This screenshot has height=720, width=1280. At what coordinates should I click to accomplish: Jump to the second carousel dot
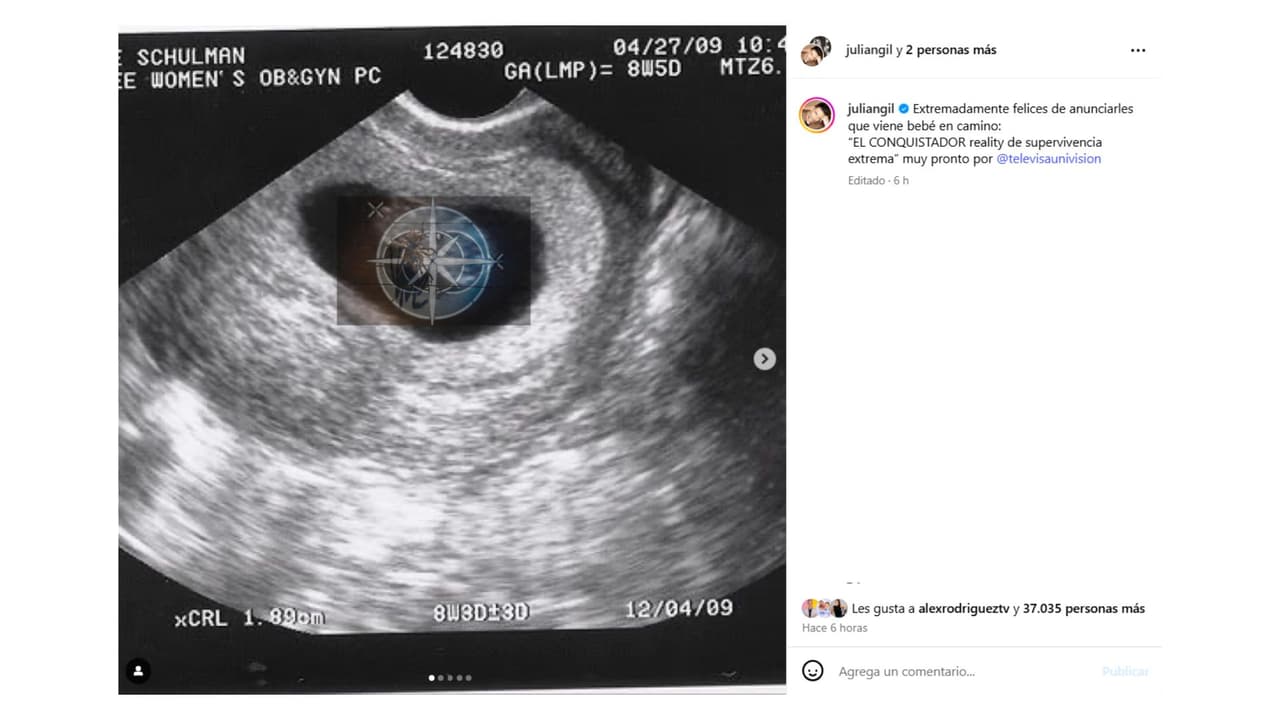tap(441, 678)
